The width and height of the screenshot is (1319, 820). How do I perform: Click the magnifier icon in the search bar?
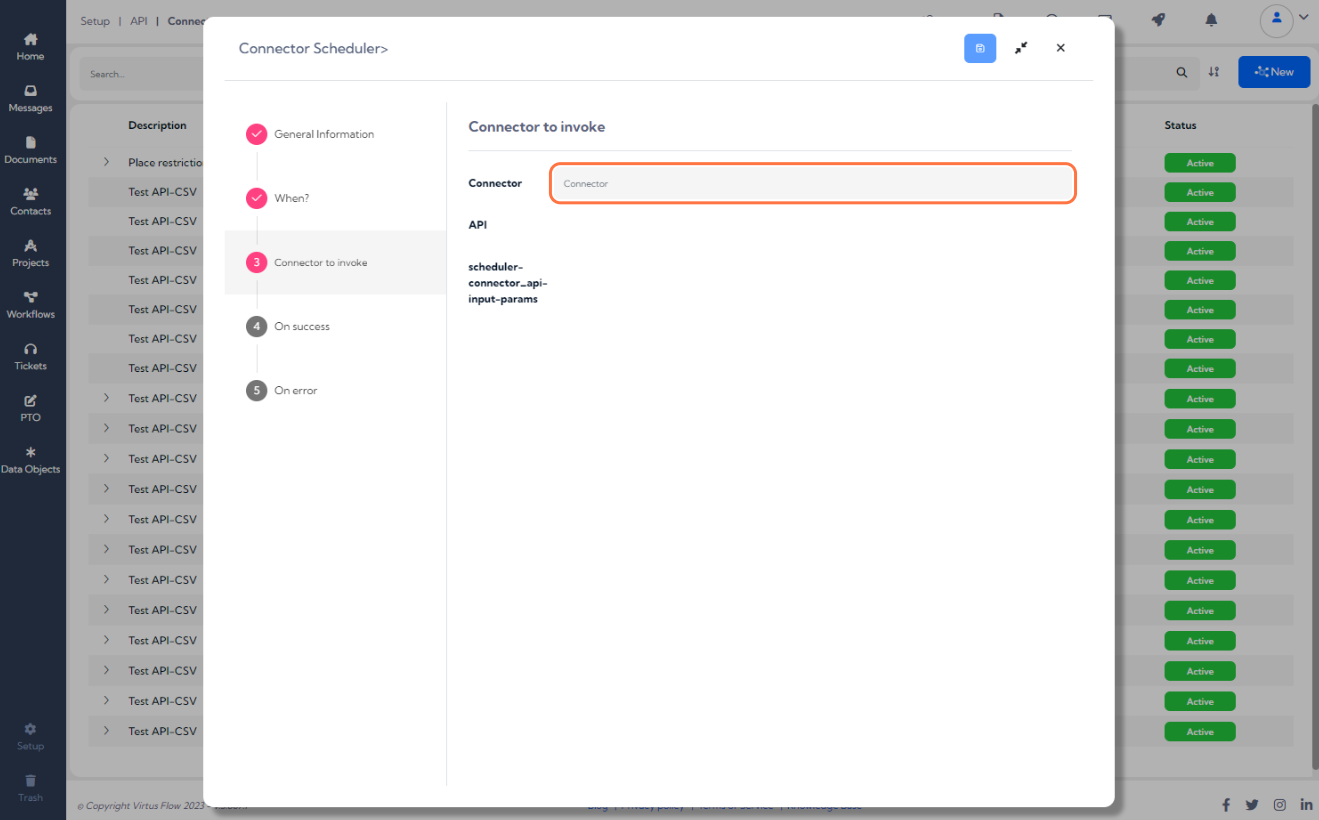click(1182, 72)
